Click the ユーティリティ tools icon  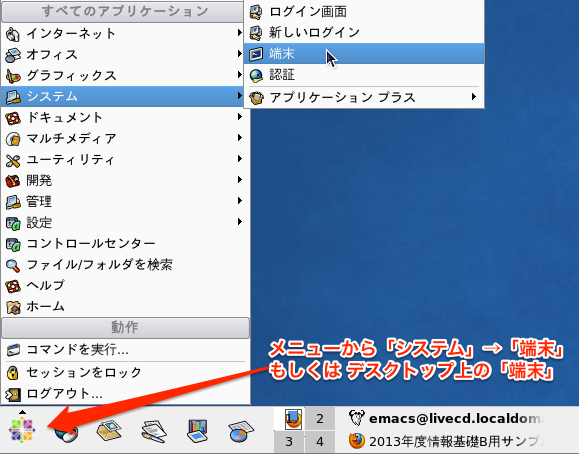(13, 160)
